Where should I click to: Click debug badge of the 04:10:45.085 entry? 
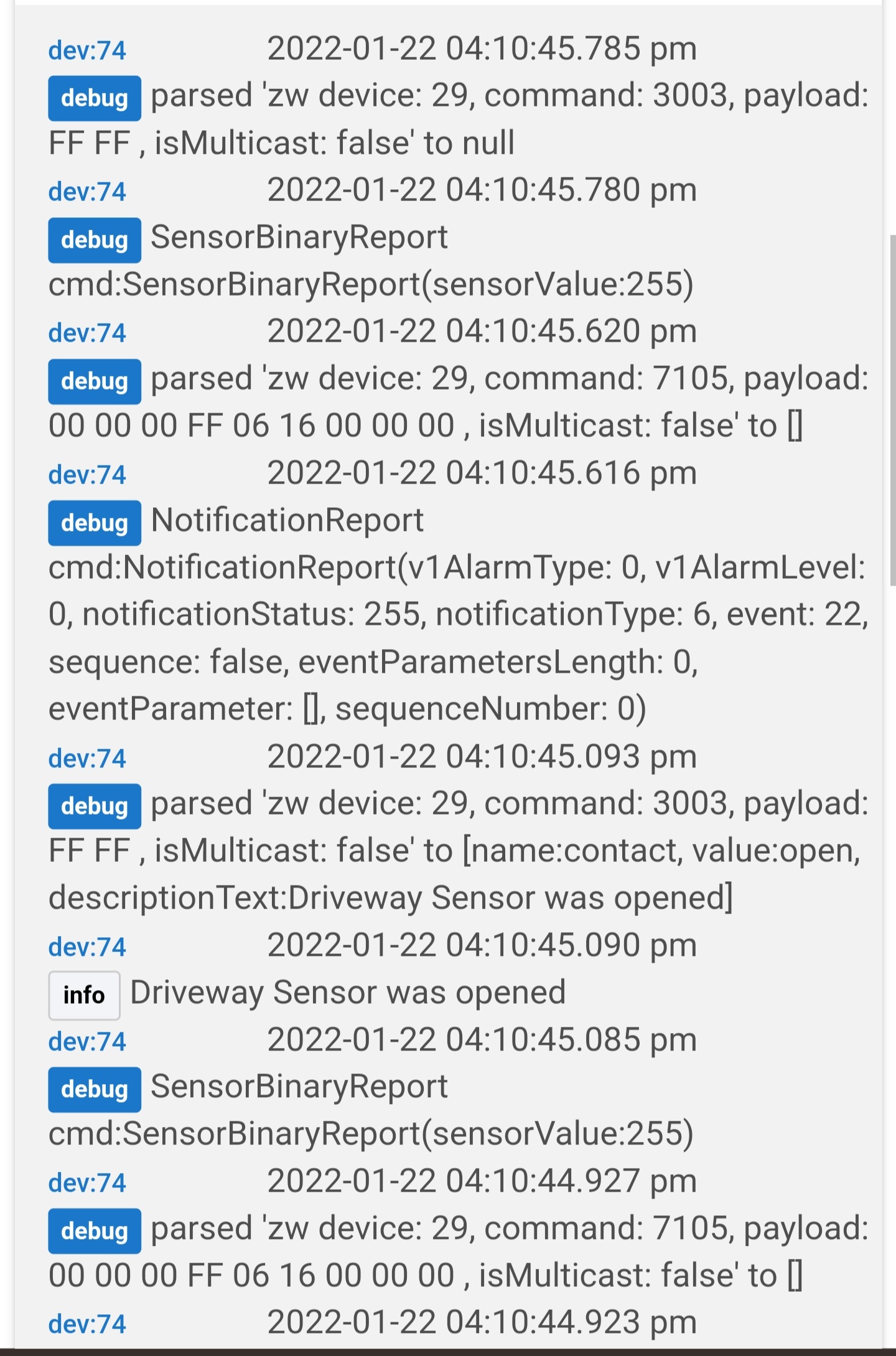[x=95, y=1090]
